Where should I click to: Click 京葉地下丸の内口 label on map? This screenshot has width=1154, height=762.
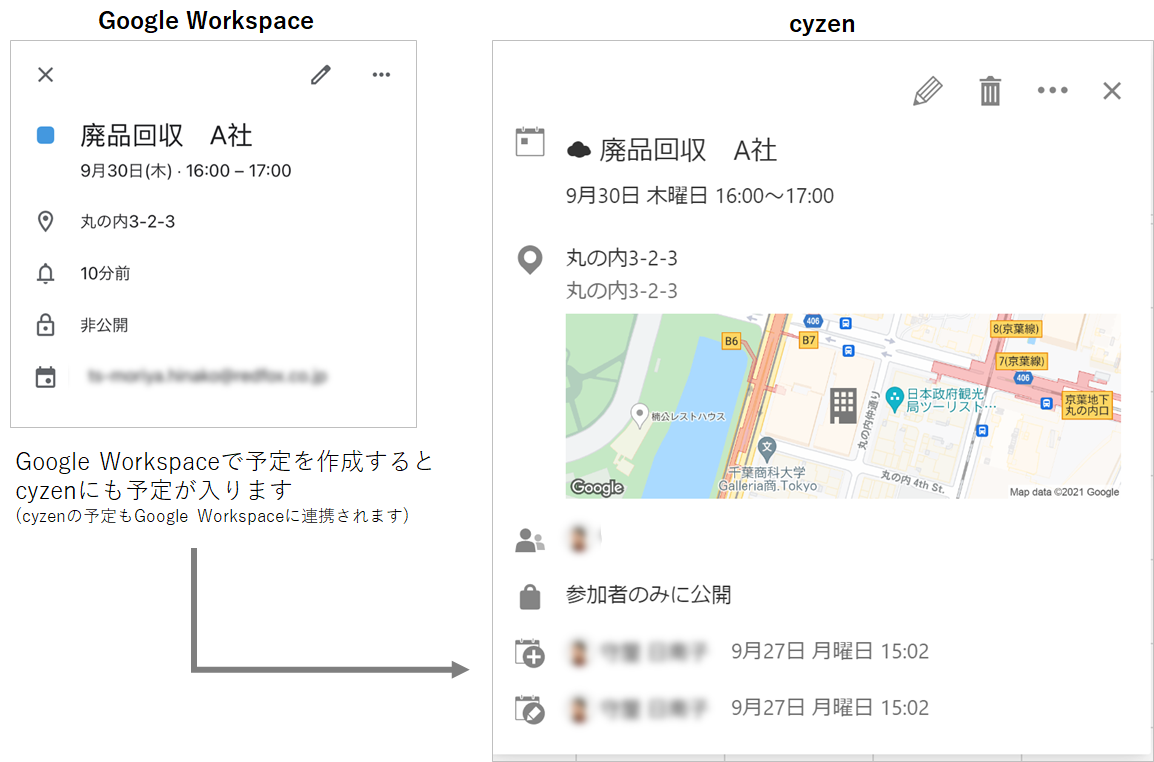point(1086,405)
